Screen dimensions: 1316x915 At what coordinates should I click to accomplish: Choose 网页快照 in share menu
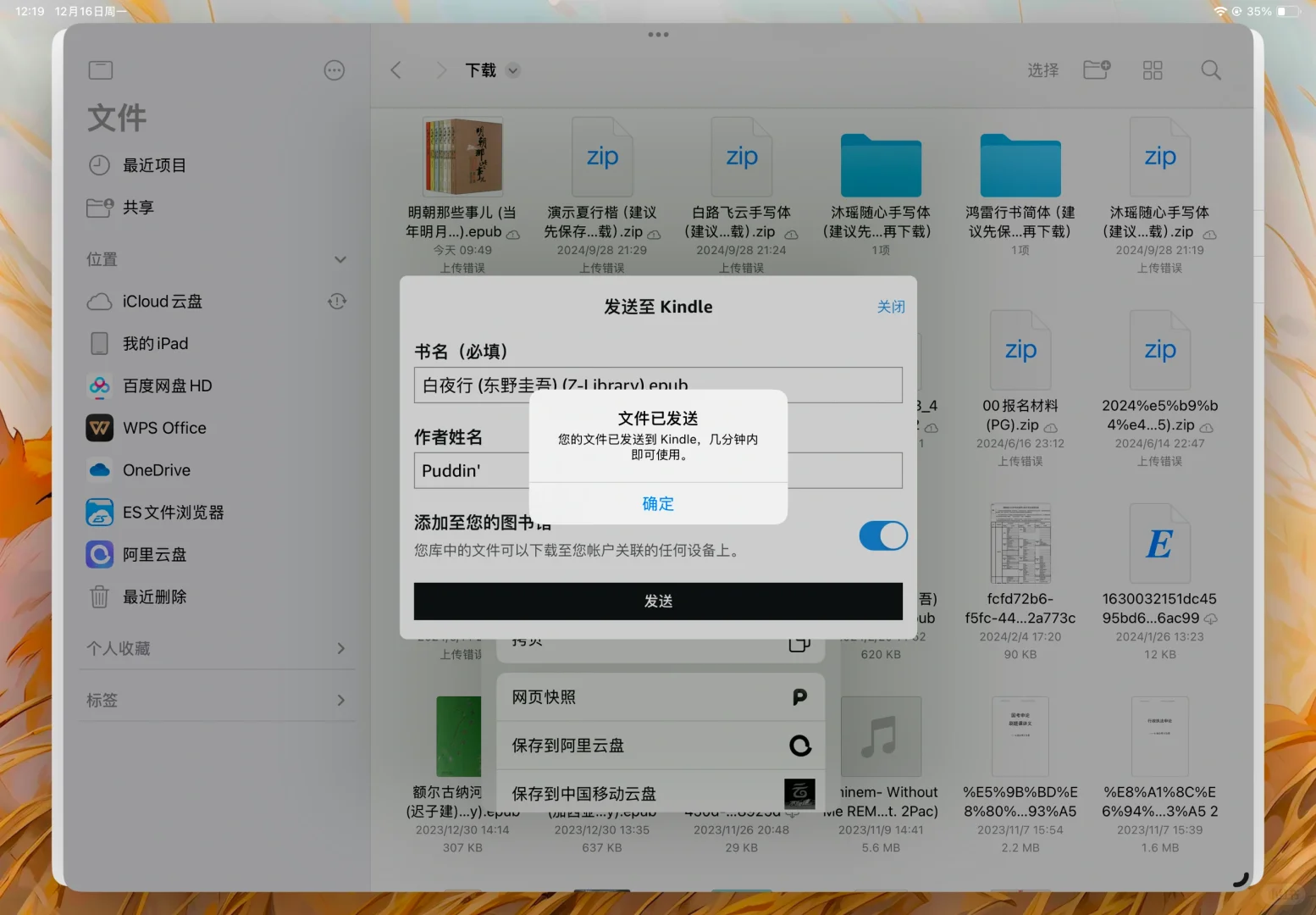coord(661,697)
